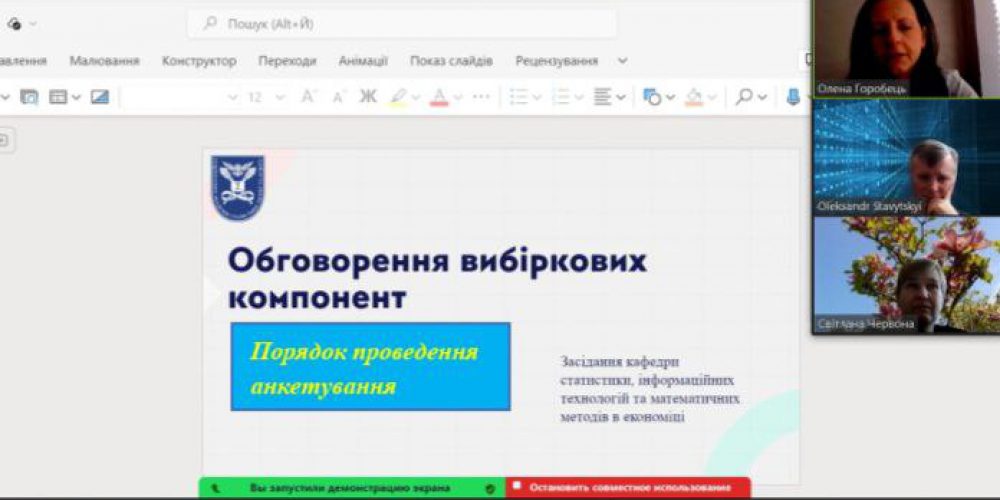
Task: Click the bold Ж formatting icon
Action: point(368,97)
